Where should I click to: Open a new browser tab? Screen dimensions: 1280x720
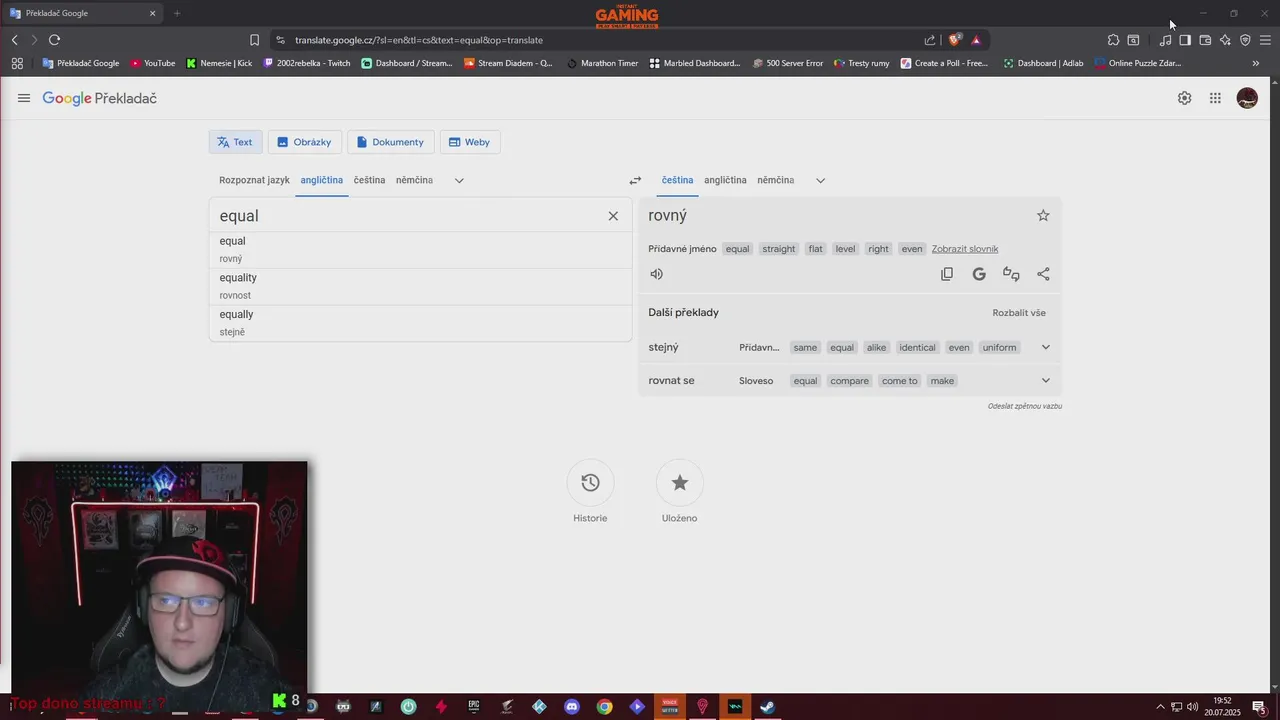coord(177,13)
